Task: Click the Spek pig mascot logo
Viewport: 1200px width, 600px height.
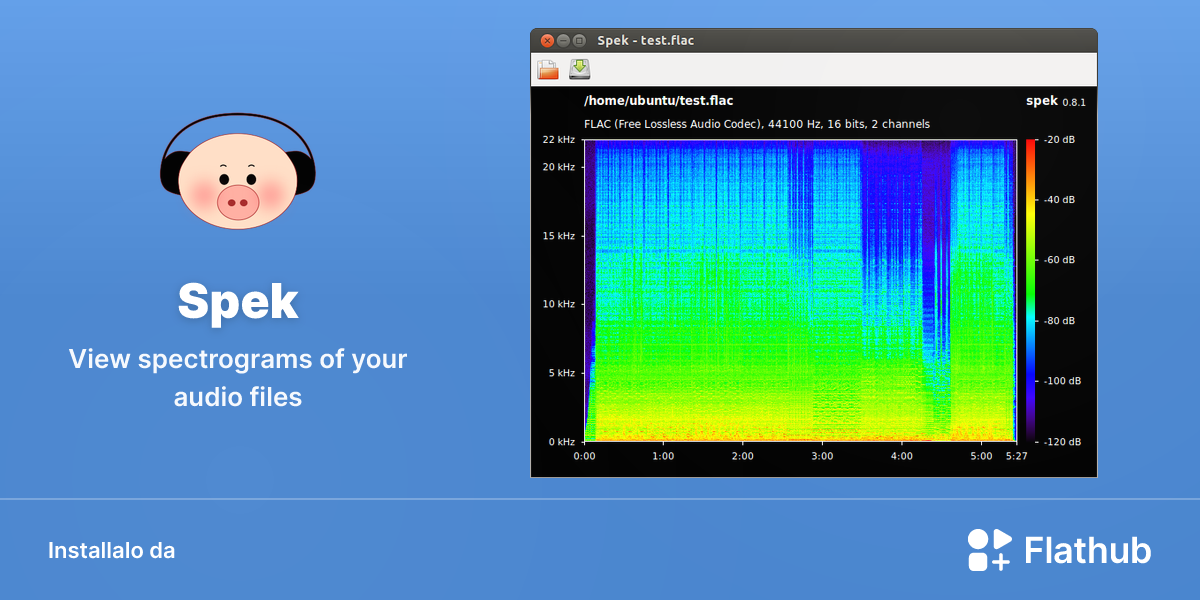Action: pos(238,171)
